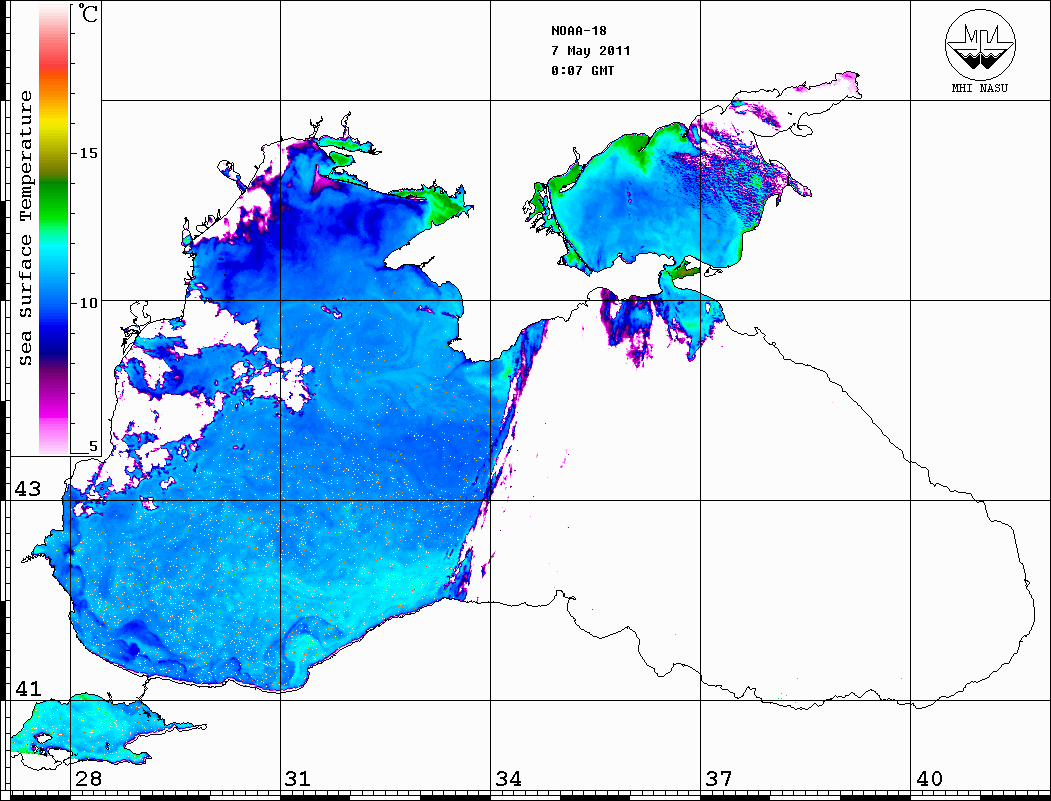Click the '0:07 GMT' time text

582,70
